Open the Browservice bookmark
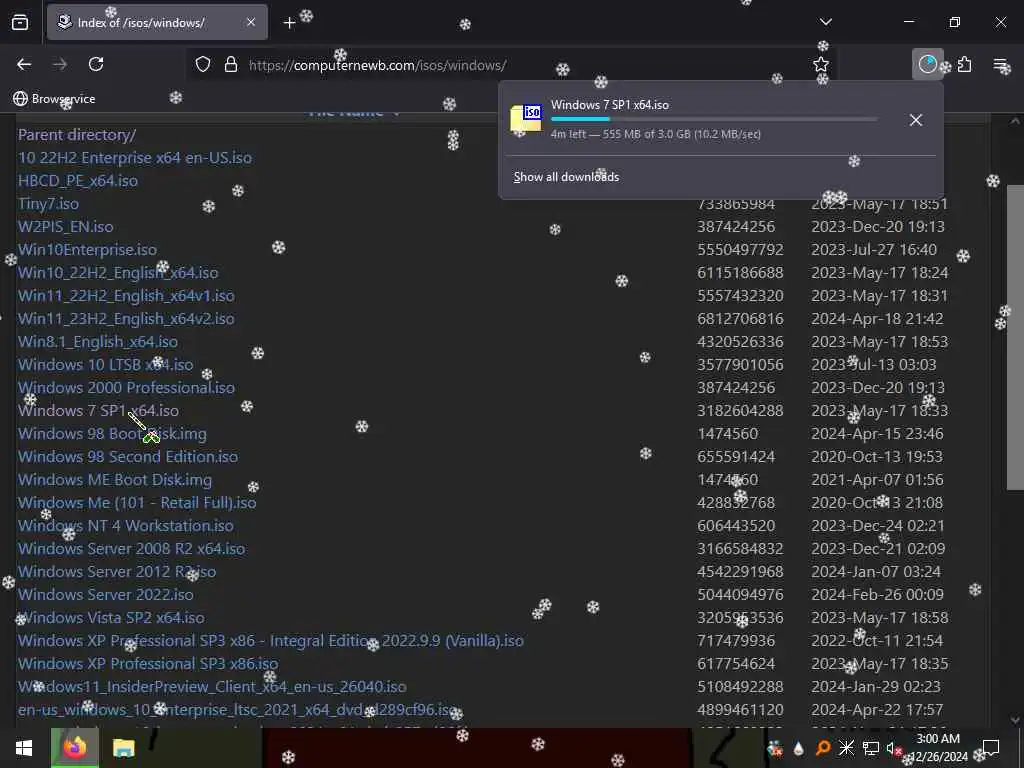Screen dimensions: 1024x768 point(54,99)
